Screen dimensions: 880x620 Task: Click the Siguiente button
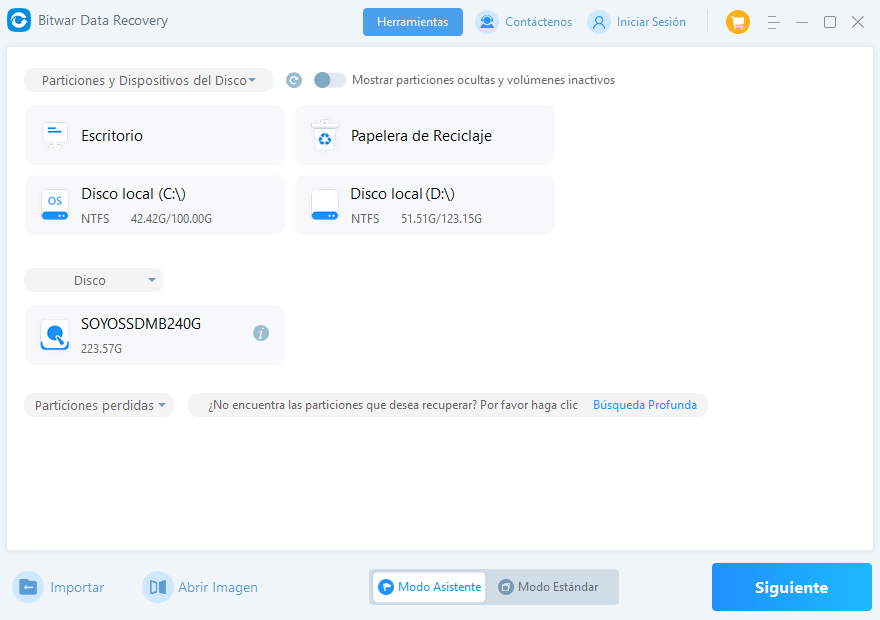coord(791,587)
